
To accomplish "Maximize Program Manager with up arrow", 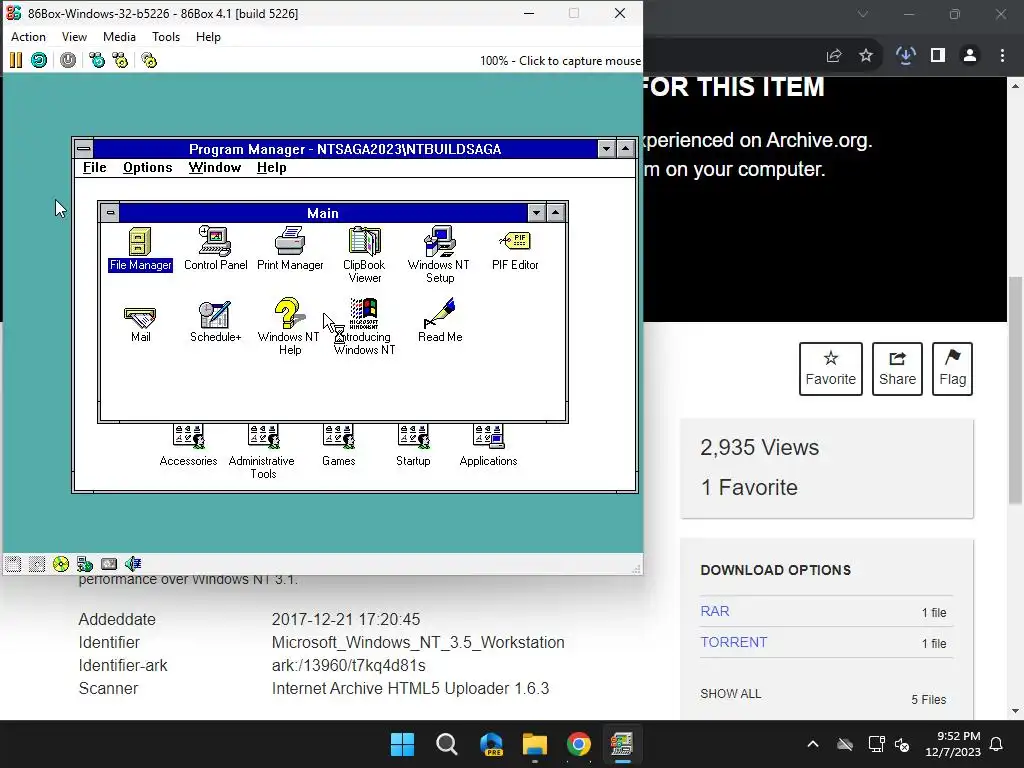I will [626, 149].
